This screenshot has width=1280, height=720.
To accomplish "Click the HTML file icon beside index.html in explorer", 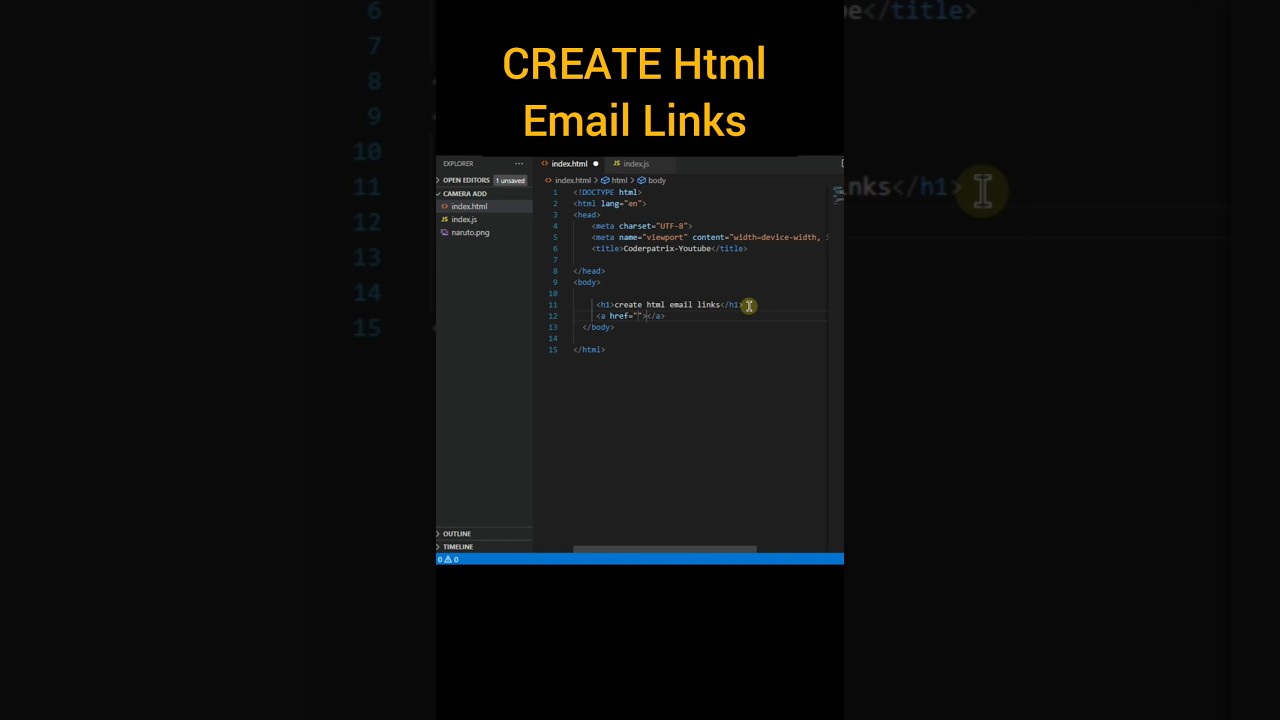I will pyautogui.click(x=444, y=206).
